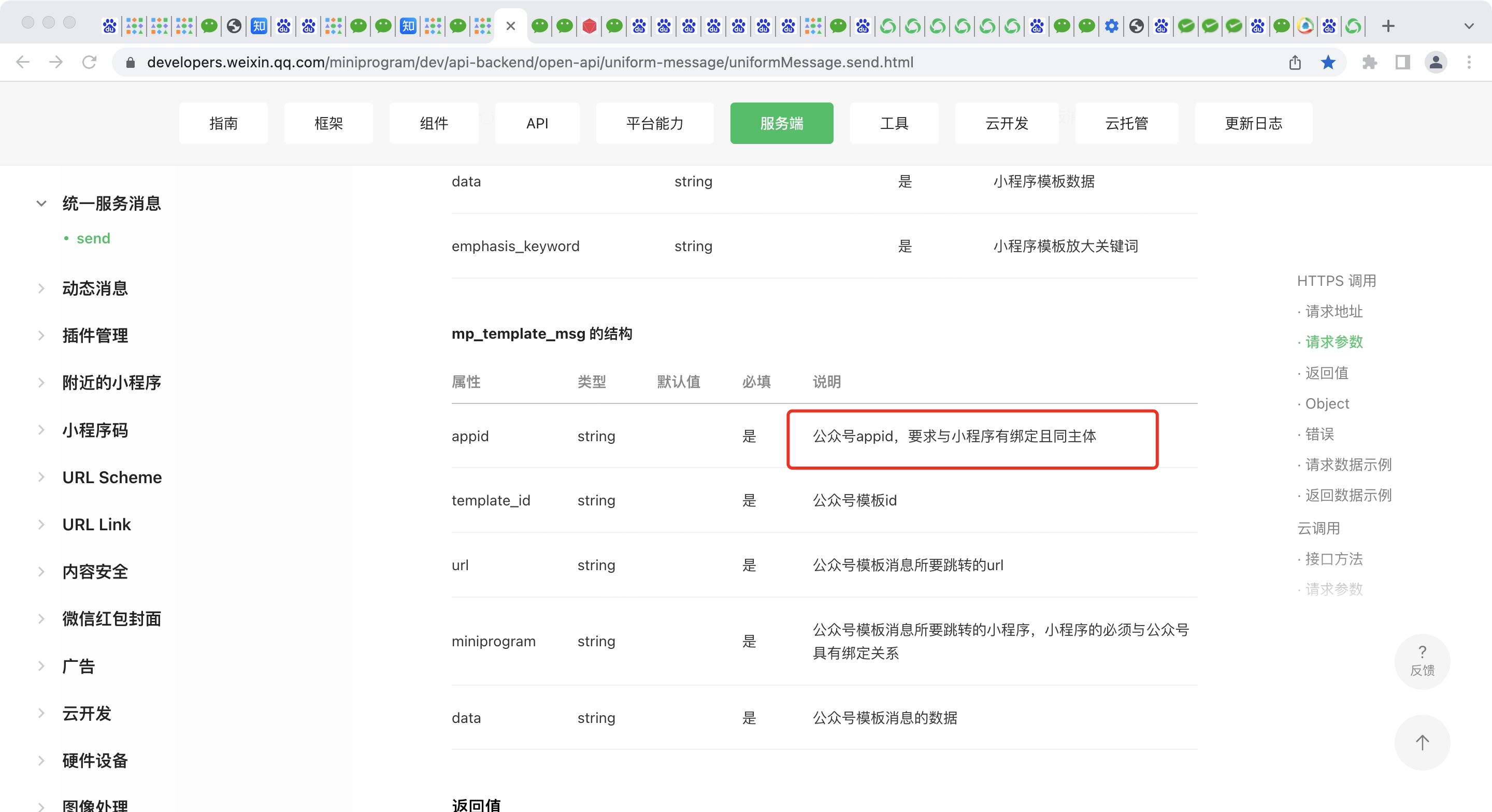The image size is (1492, 812).
Task: Close the current active tab
Action: pos(510,26)
